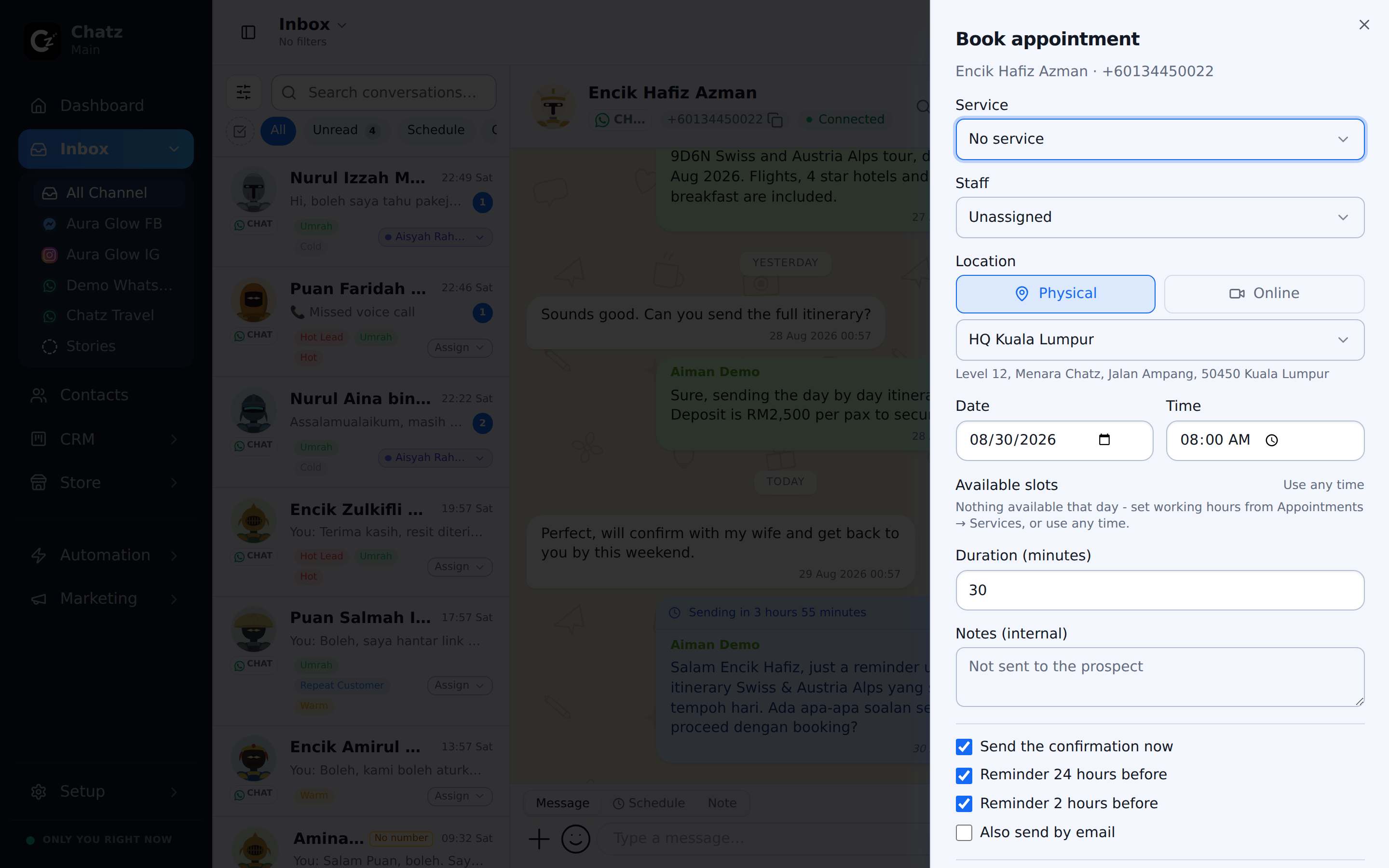Viewport: 1389px width, 868px height.
Task: Open the conversation filter sliders icon
Action: 244,93
